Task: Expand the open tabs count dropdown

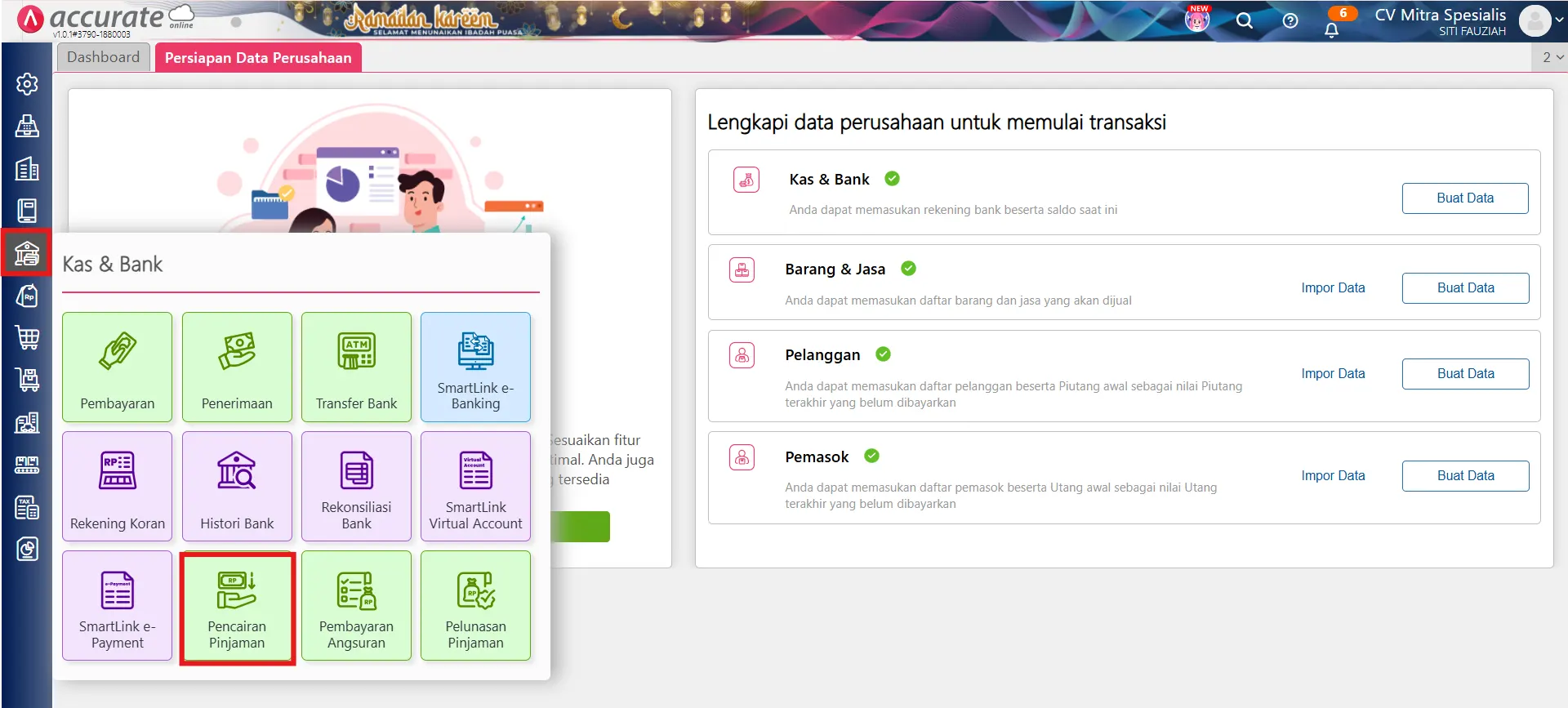Action: (x=1552, y=57)
